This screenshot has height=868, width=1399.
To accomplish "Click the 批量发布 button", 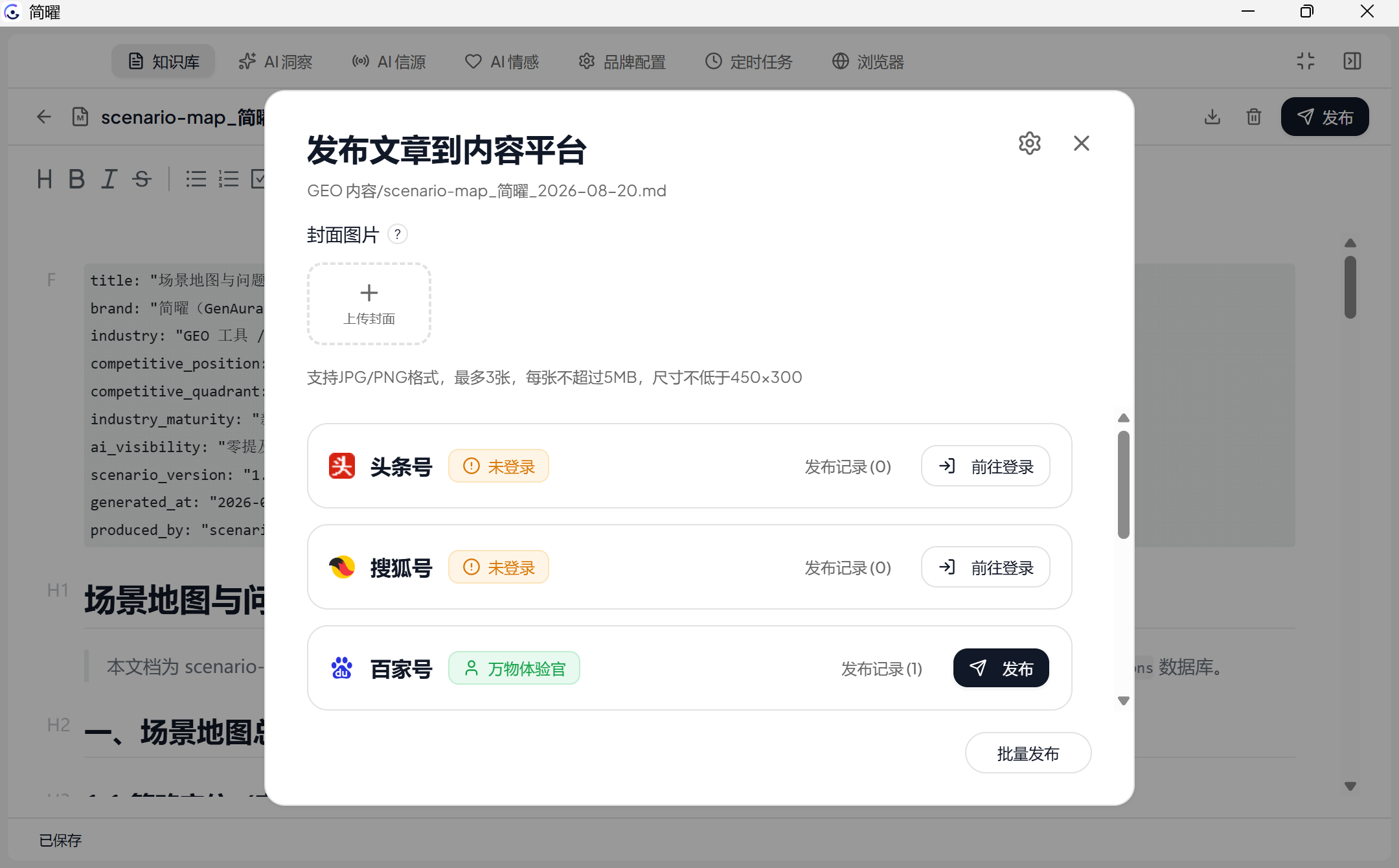I will tap(1029, 753).
